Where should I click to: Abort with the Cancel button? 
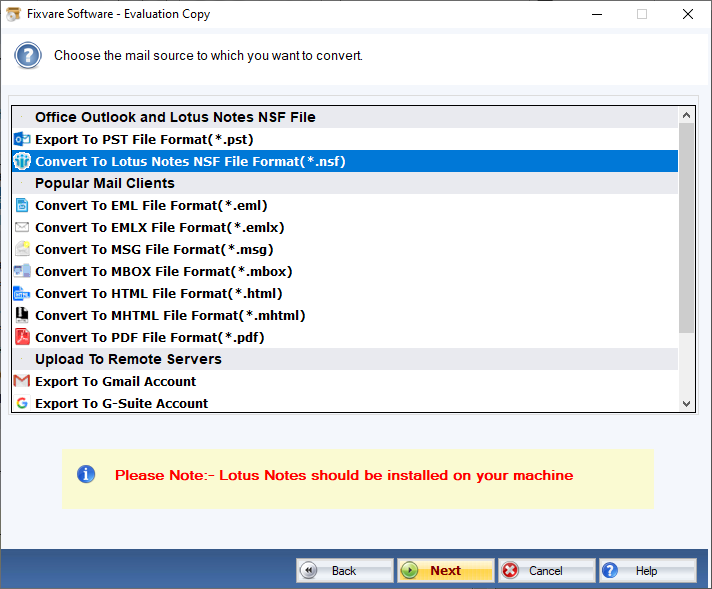(546, 570)
